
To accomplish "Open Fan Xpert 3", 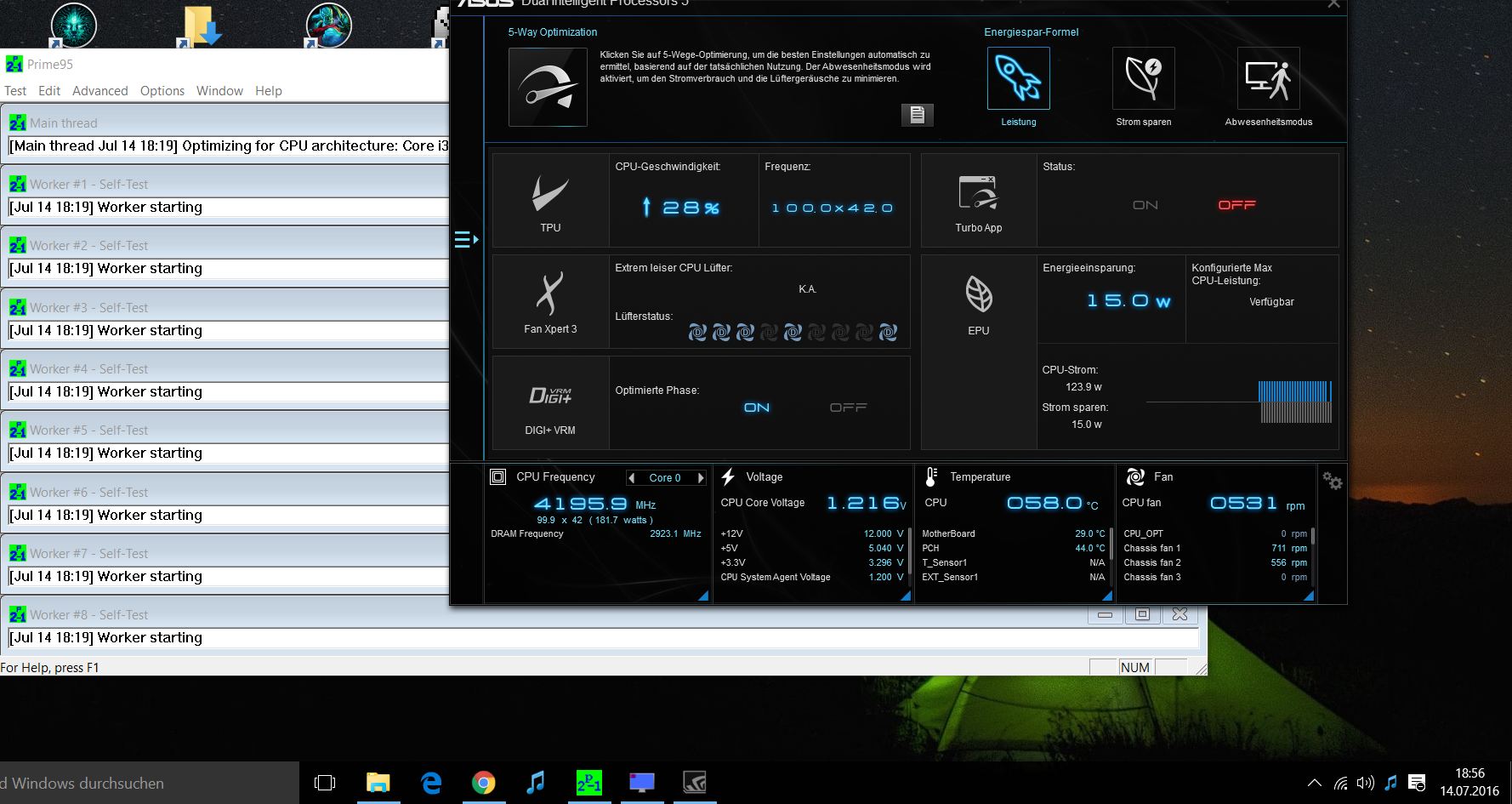I will [x=550, y=302].
